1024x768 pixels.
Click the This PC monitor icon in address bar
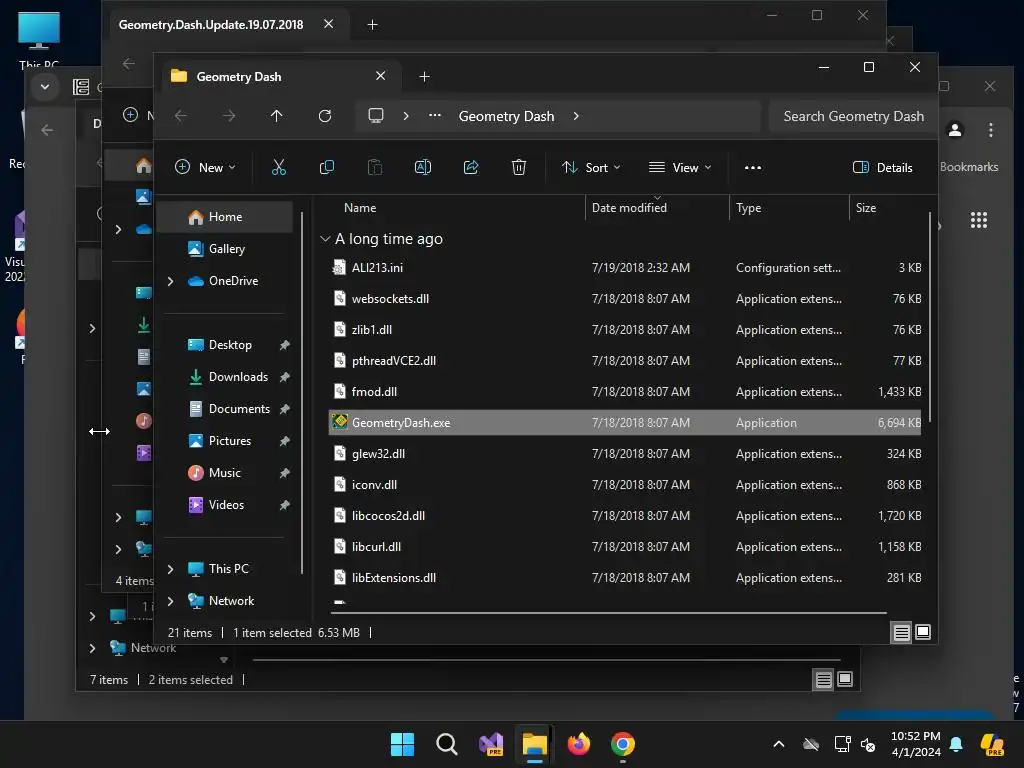[376, 116]
